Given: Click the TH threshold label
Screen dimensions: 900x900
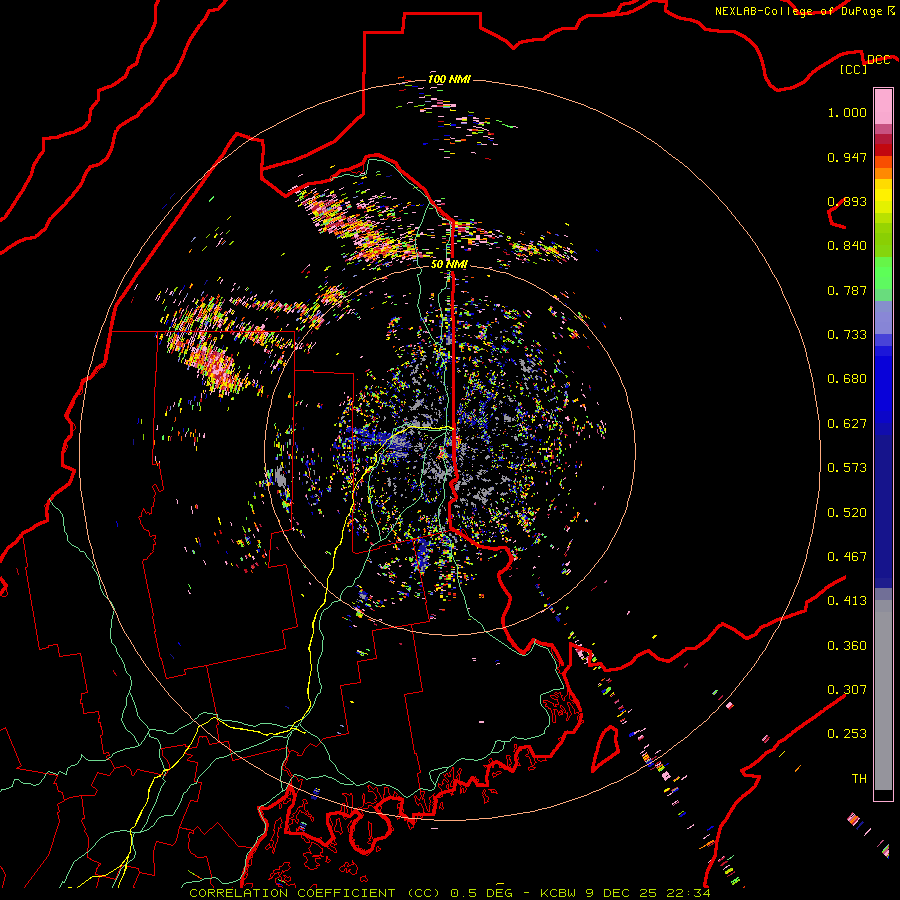Looking at the screenshot, I should (859, 779).
